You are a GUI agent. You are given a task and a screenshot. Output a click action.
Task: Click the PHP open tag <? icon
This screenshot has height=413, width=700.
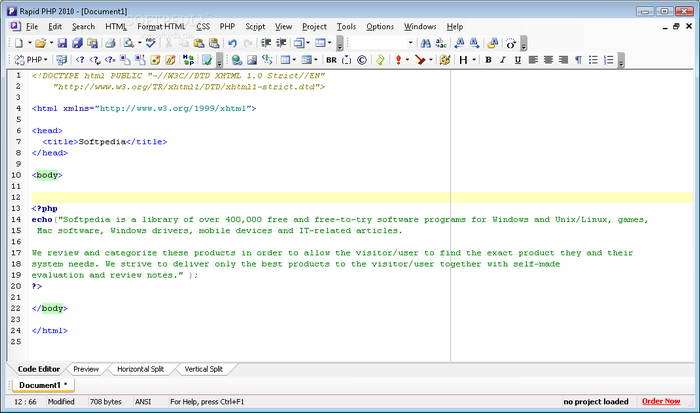[80, 60]
